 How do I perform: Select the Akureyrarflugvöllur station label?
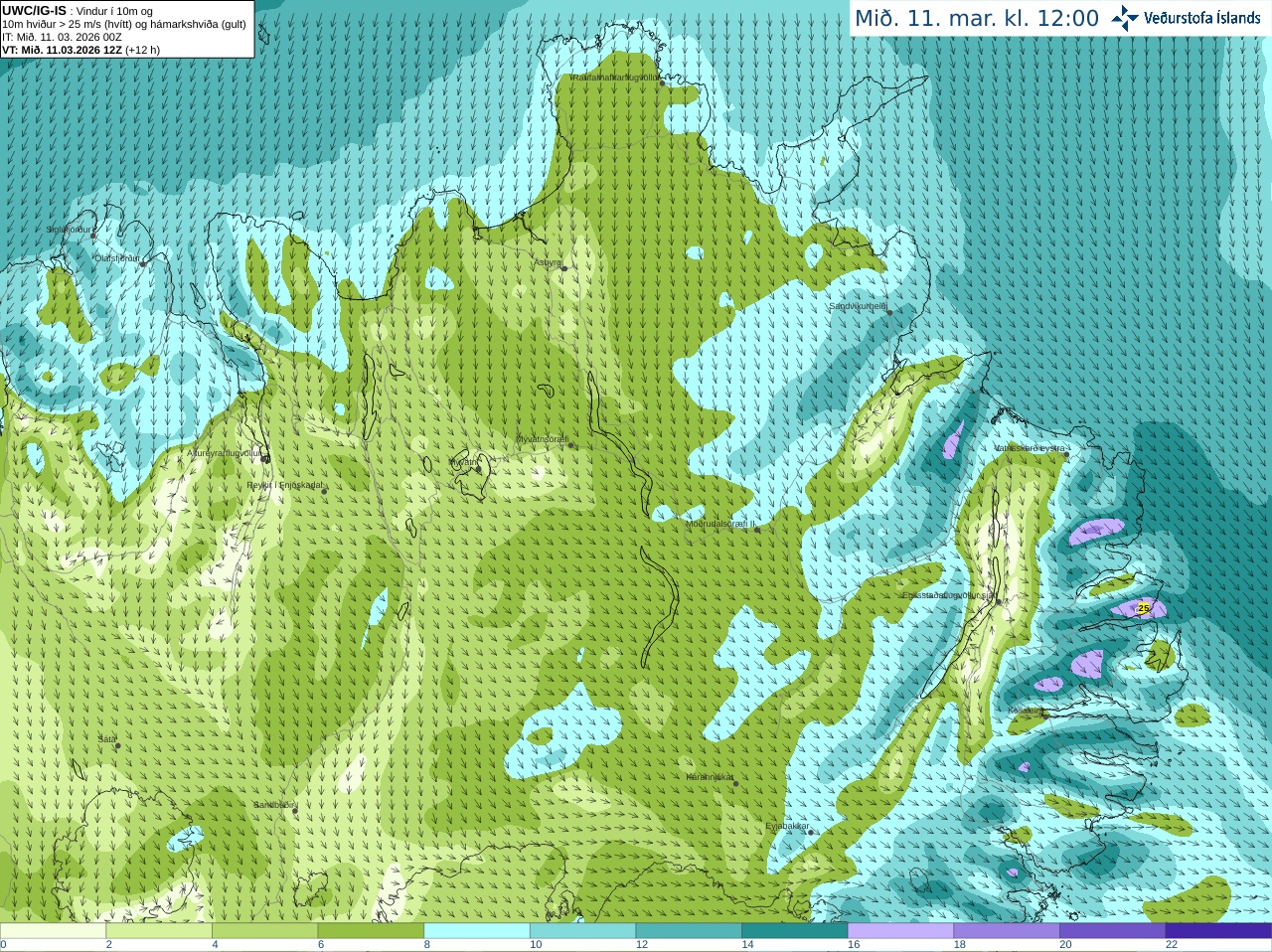pos(224,453)
